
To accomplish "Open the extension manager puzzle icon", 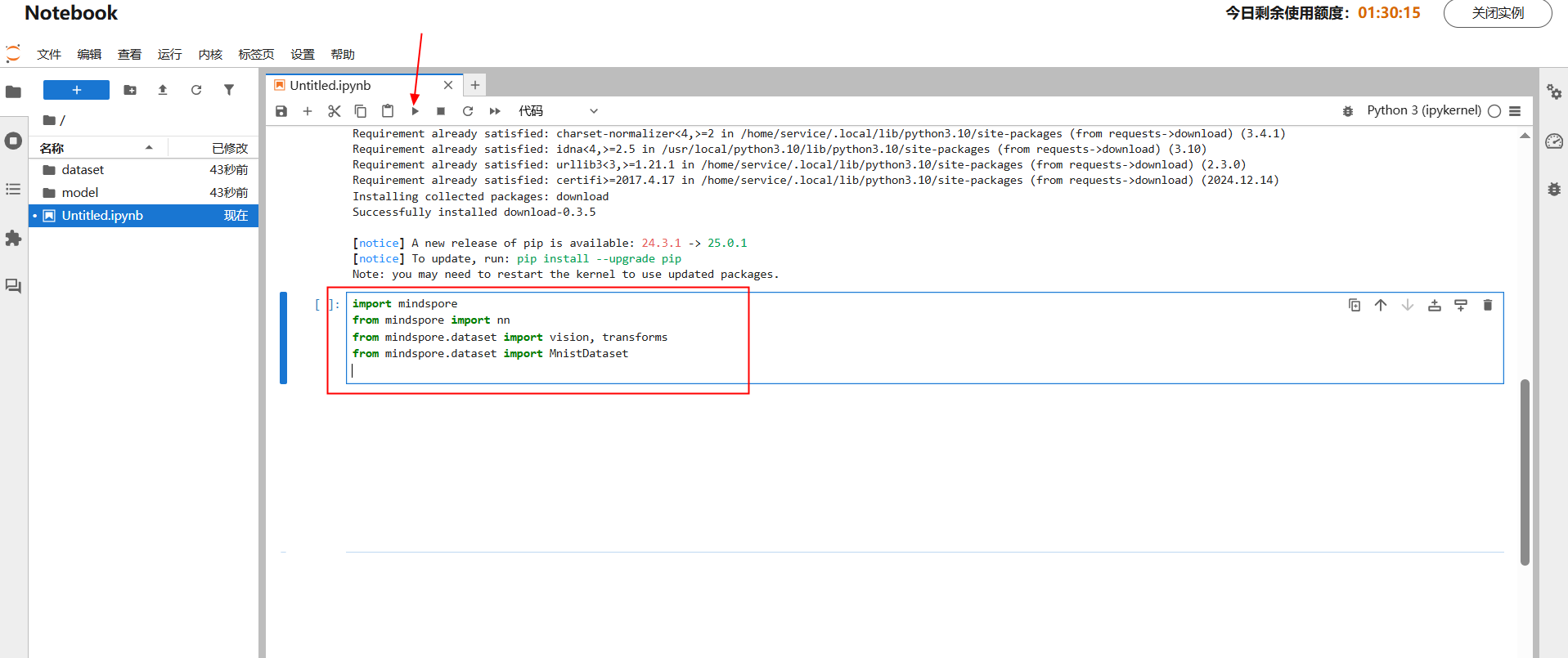I will coord(13,238).
